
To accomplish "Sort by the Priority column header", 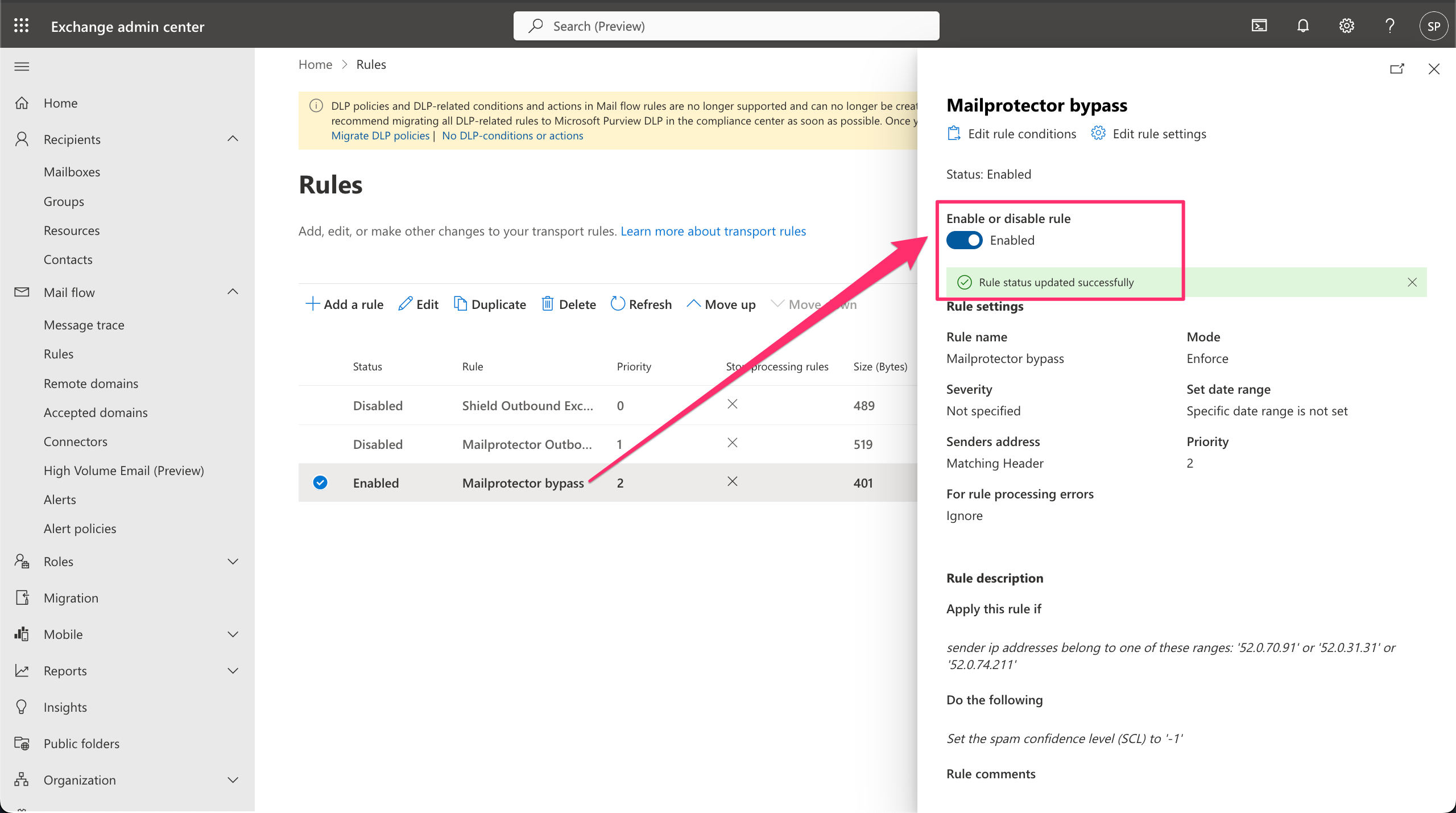I will (x=634, y=366).
